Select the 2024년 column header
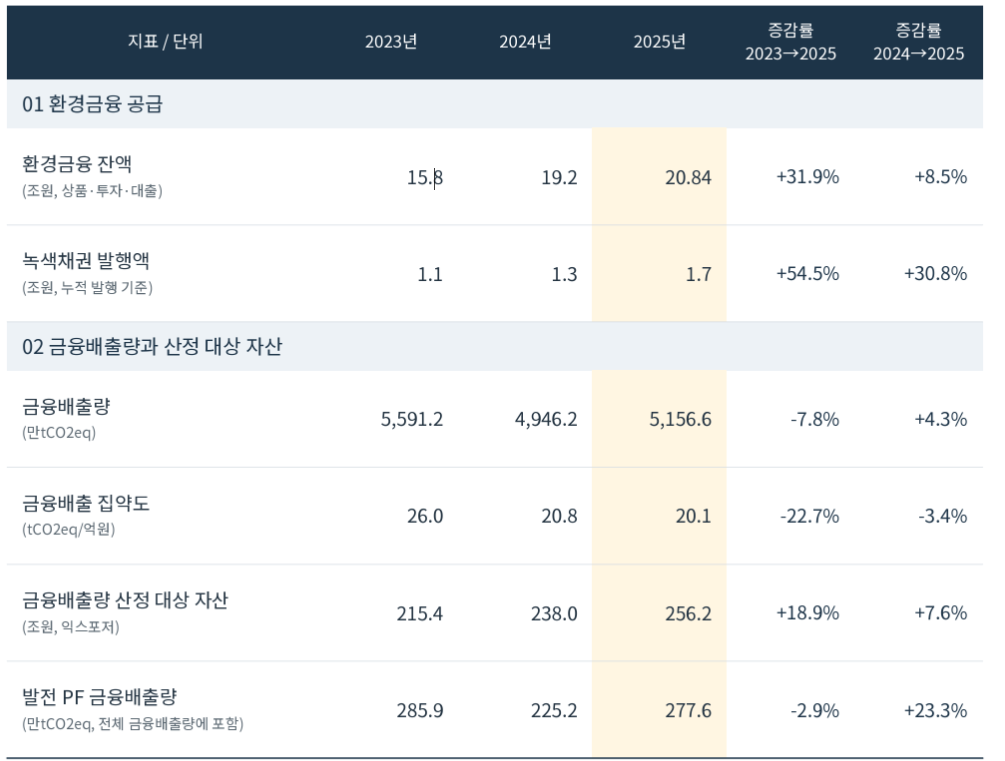This screenshot has width=1005, height=761. pyautogui.click(x=525, y=42)
